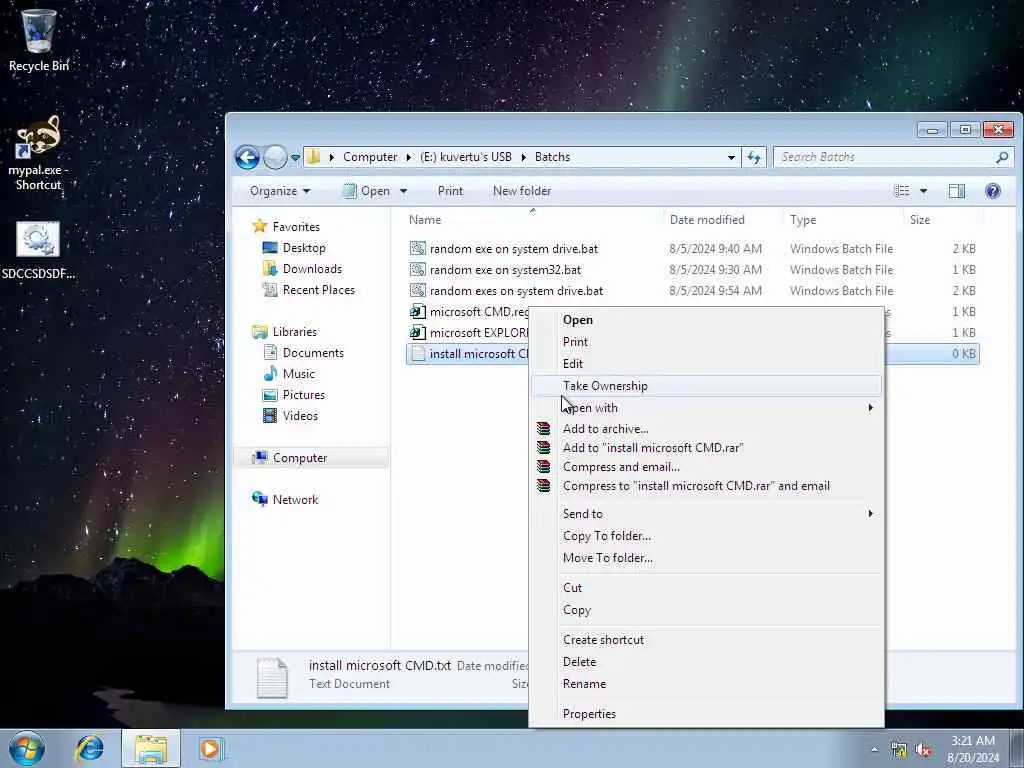Open the Recycle Bin desktop icon
The image size is (1024, 768).
(39, 39)
